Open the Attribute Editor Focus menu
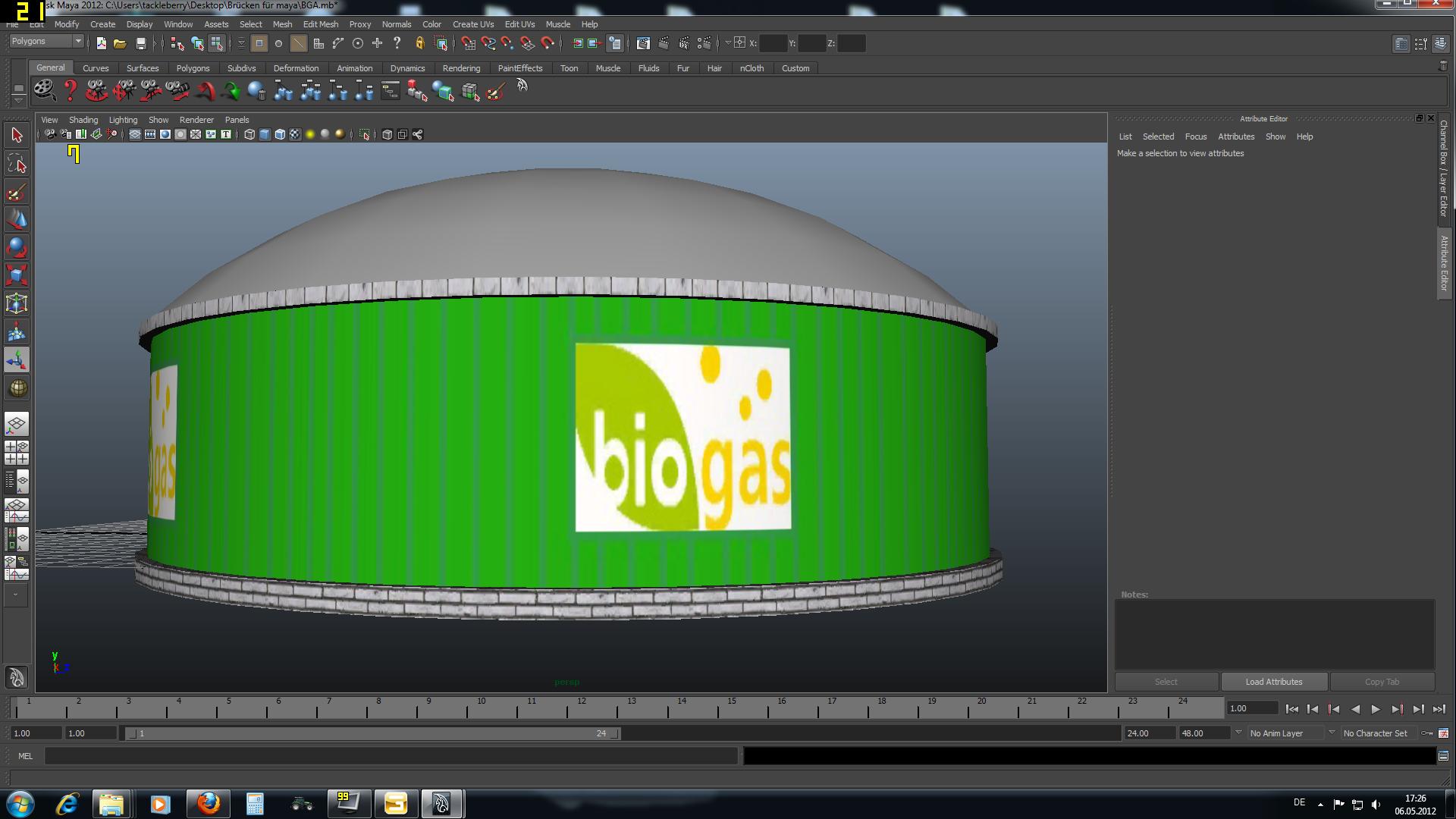Viewport: 1456px width, 819px height. pos(1196,136)
